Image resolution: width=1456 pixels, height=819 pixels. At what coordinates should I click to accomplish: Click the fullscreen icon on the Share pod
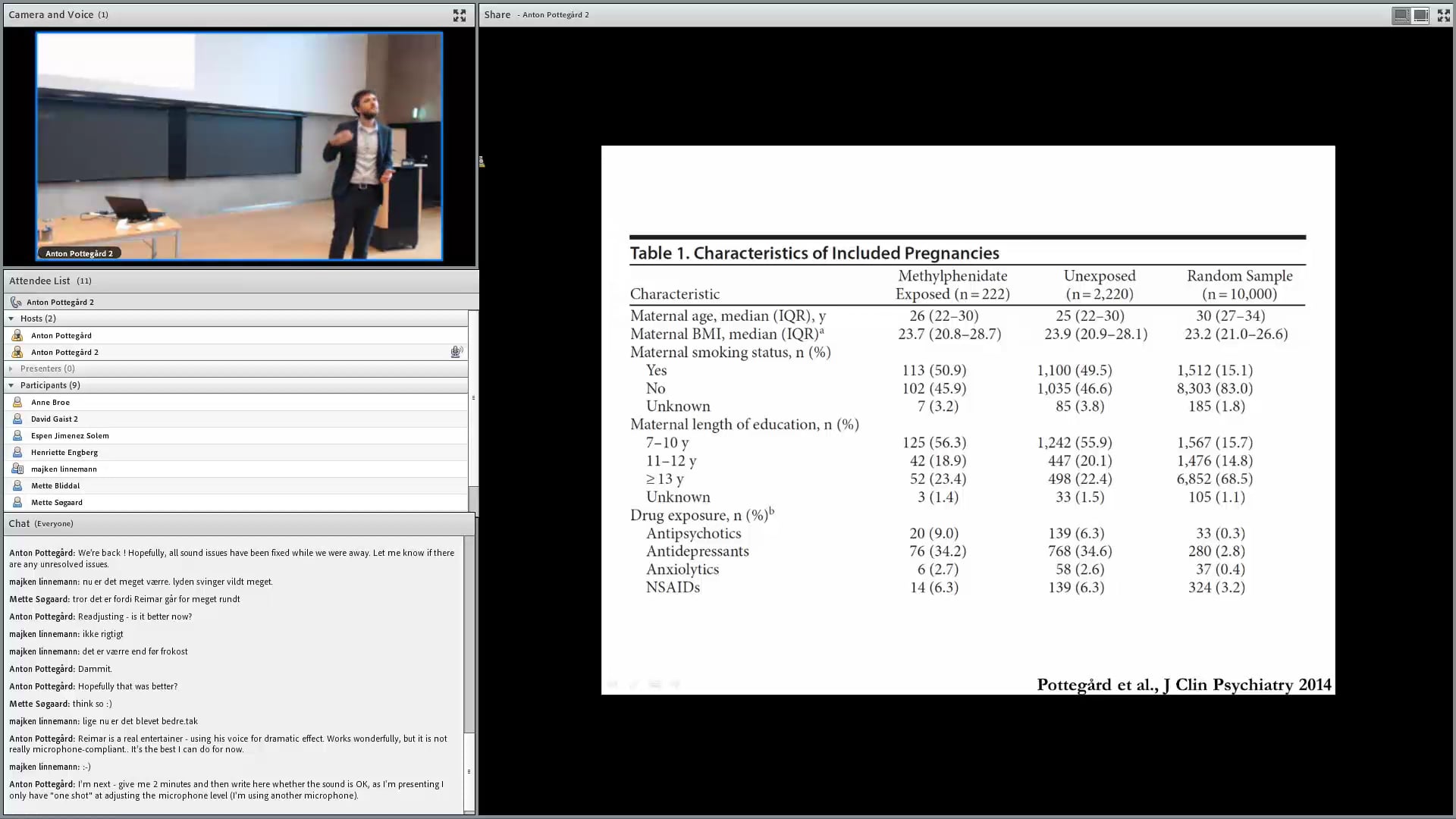tap(1443, 14)
